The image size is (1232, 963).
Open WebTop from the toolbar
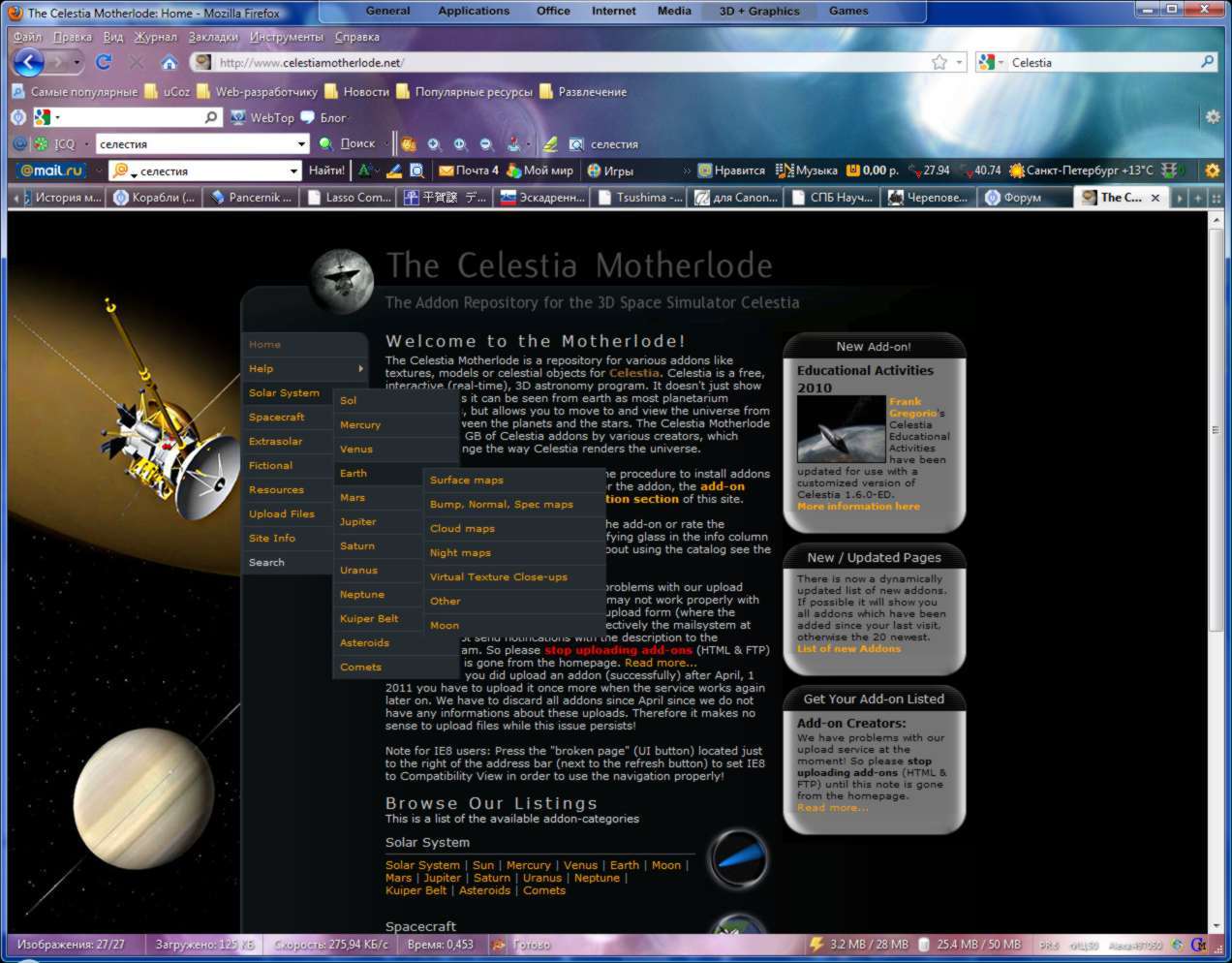pyautogui.click(x=262, y=117)
